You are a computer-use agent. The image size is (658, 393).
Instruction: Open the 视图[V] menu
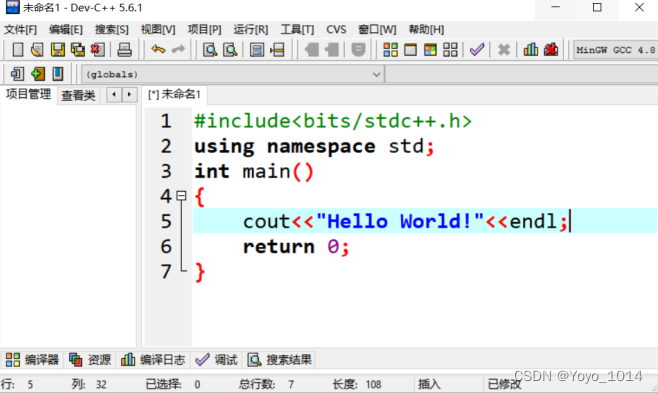pos(158,29)
